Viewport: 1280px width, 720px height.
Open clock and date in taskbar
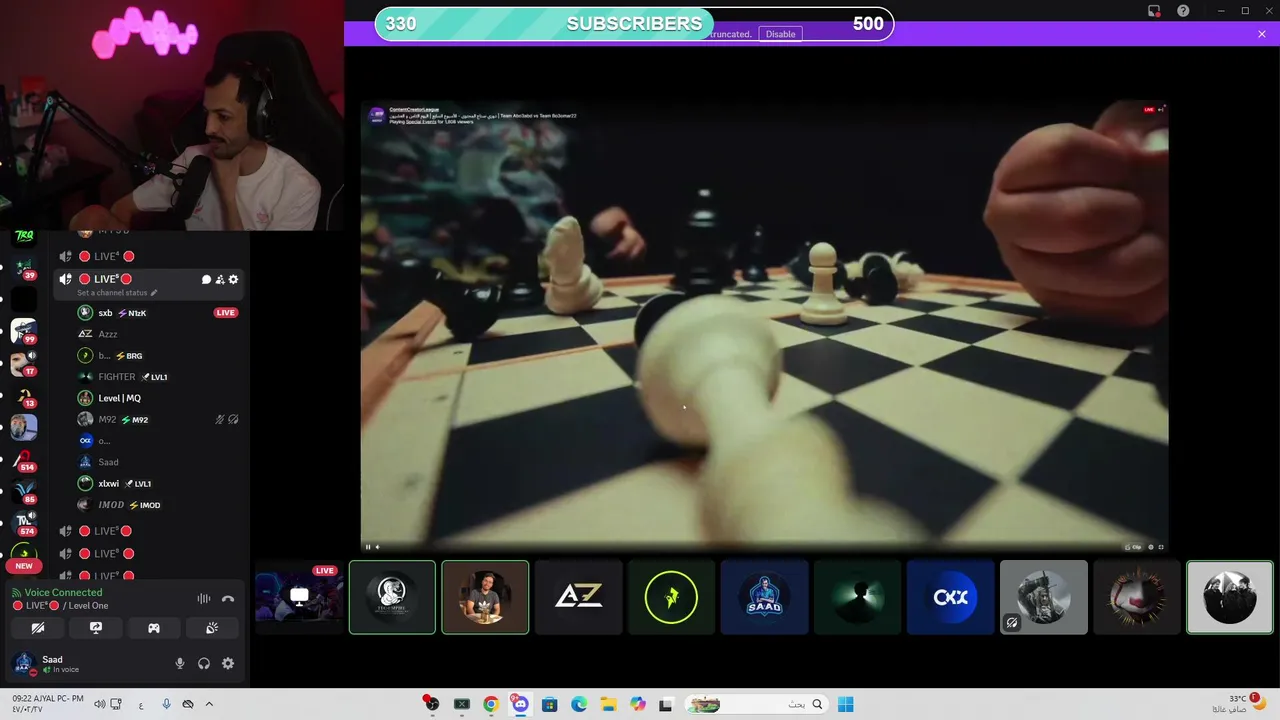(x=48, y=703)
